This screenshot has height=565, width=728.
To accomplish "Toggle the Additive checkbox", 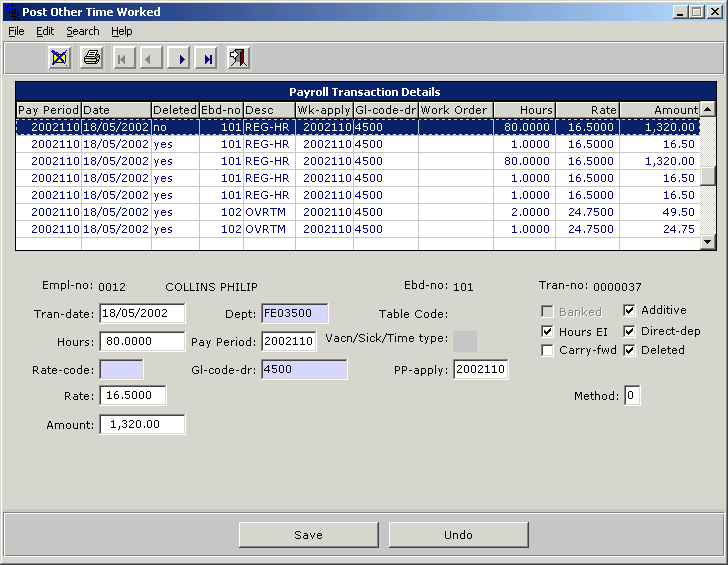I will (631, 311).
